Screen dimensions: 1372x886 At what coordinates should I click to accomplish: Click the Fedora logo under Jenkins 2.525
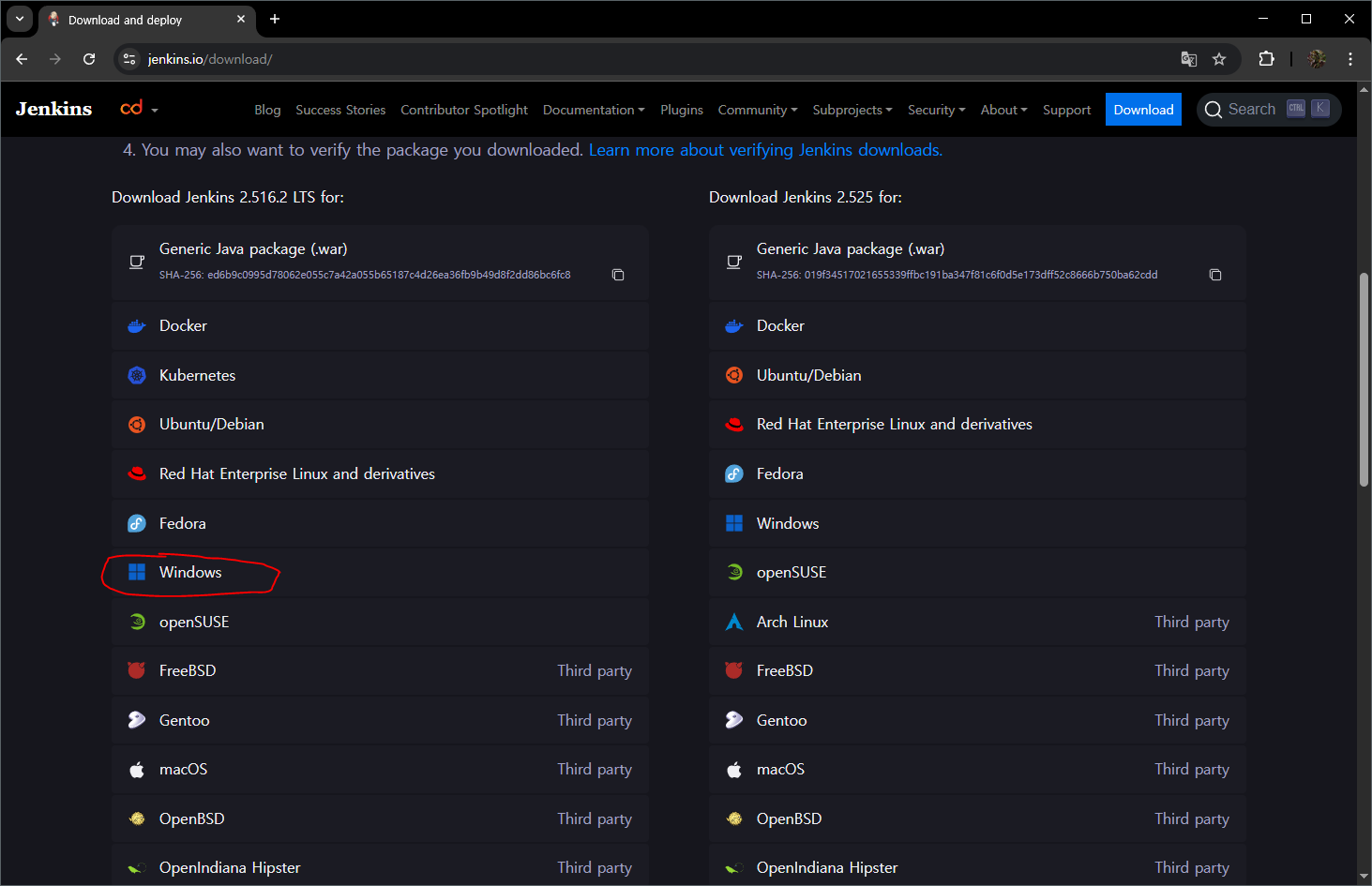tap(734, 473)
